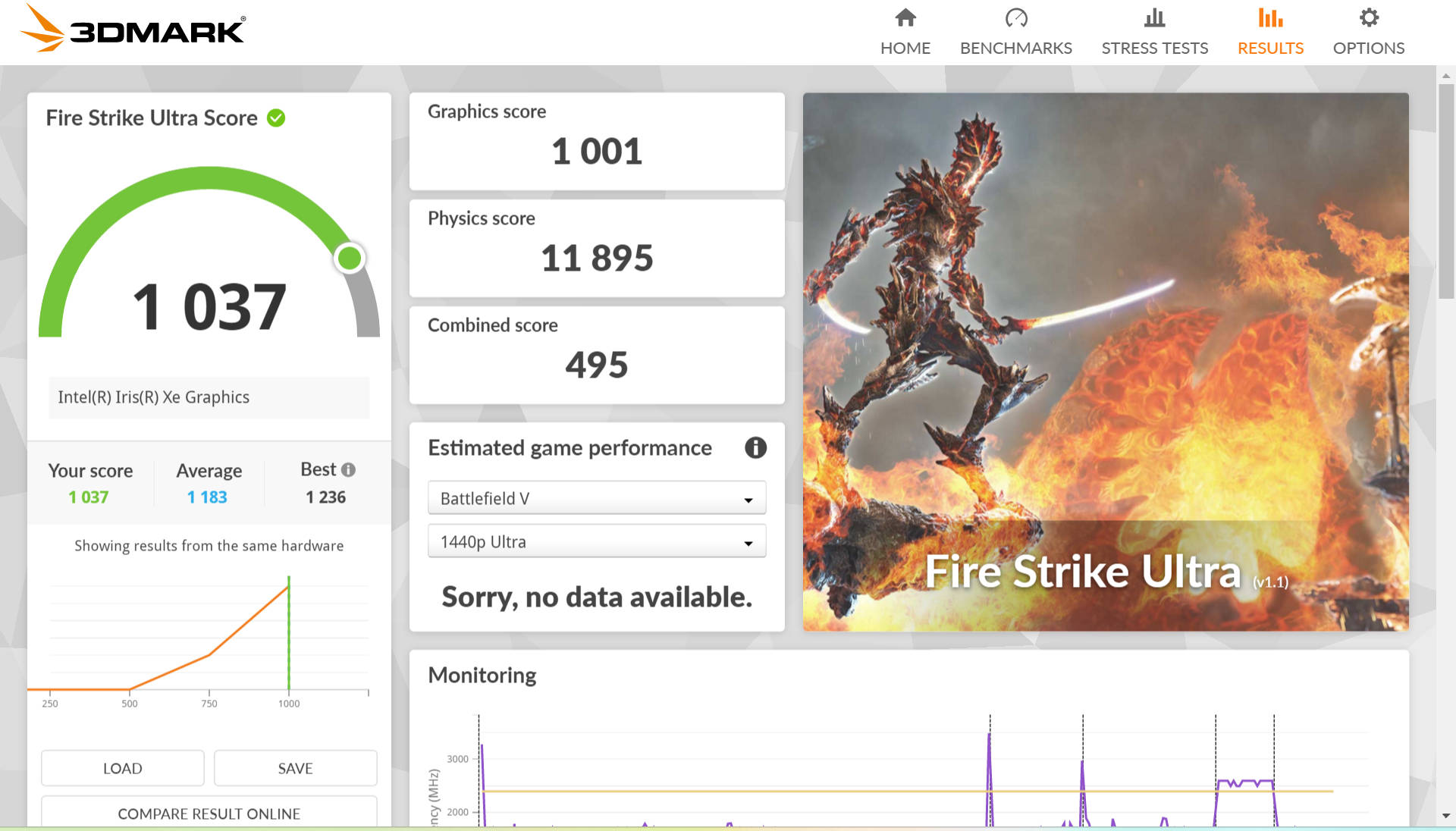The width and height of the screenshot is (1456, 831).
Task: Expand the 1440p Ultra resolution dropdown
Action: [597, 541]
